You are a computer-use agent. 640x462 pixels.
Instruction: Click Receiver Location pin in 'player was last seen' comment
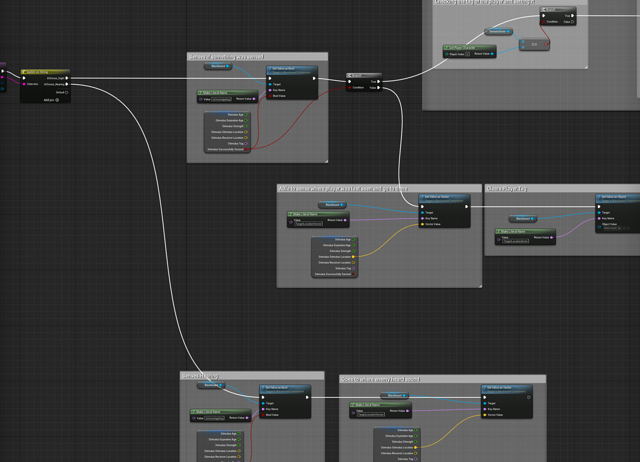pyautogui.click(x=353, y=262)
